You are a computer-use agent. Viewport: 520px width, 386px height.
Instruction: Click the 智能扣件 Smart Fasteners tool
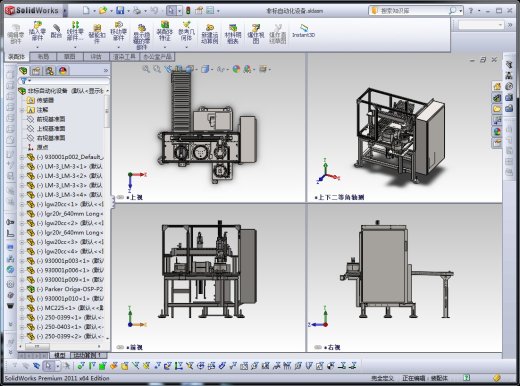[97, 33]
